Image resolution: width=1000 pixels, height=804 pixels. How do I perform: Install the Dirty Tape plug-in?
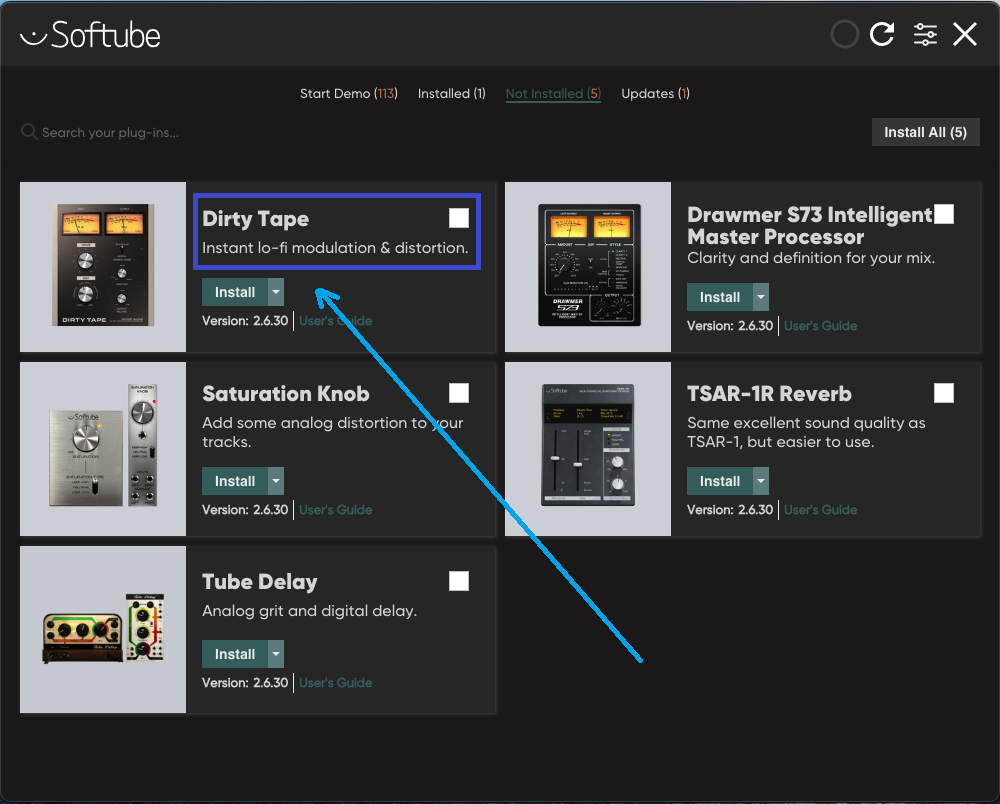coord(235,292)
